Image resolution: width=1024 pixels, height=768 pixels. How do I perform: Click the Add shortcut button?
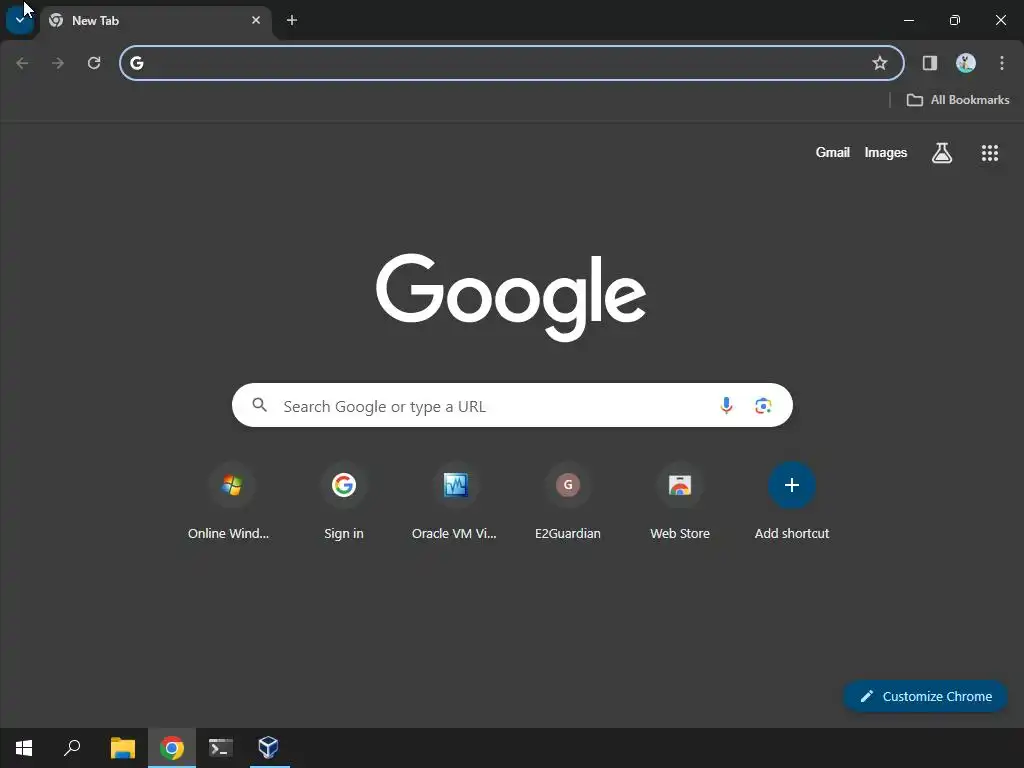pos(792,503)
